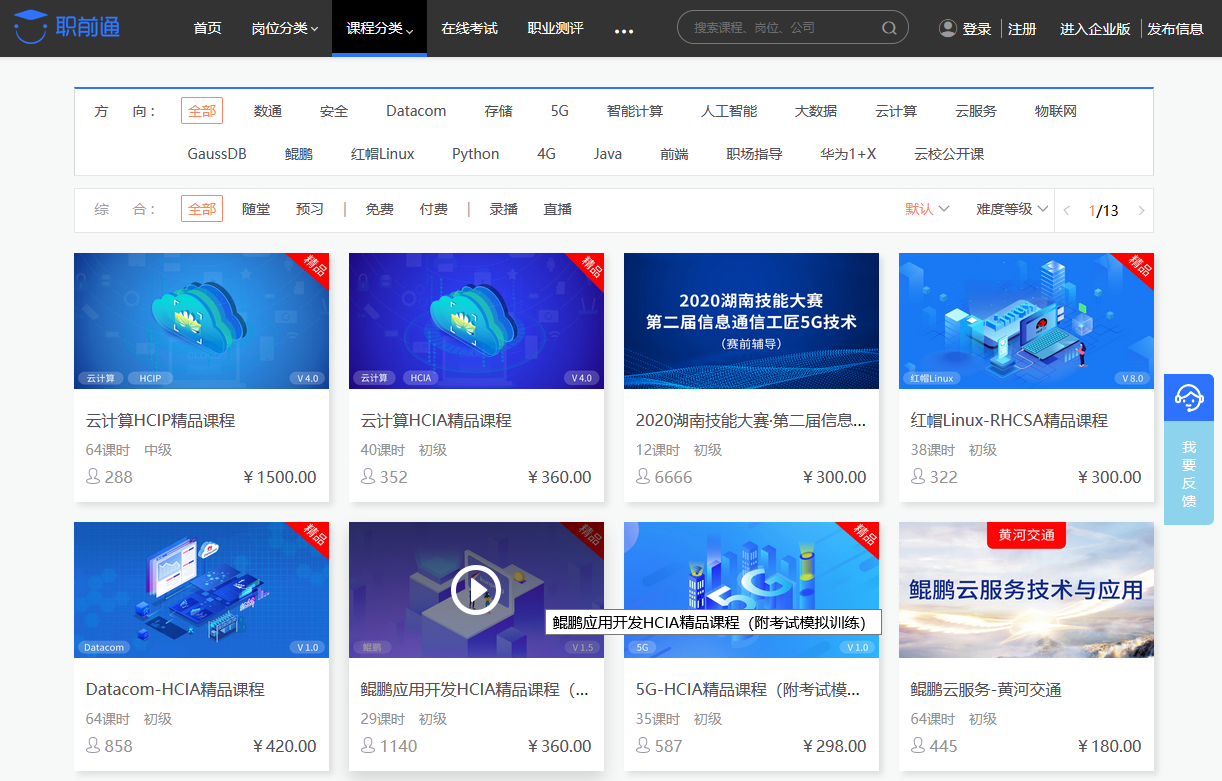Go to the next page with the right arrow
Viewport: 1222px width, 781px height.
(1141, 211)
